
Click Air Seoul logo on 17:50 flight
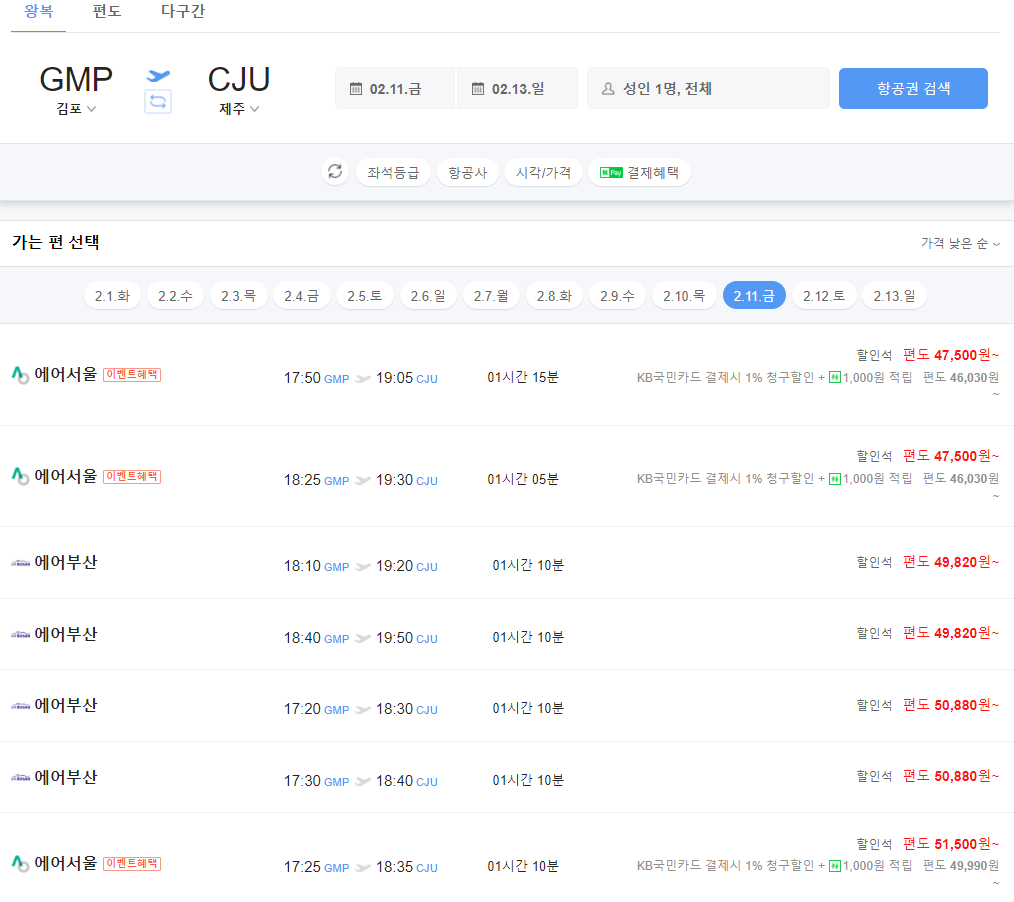point(20,375)
